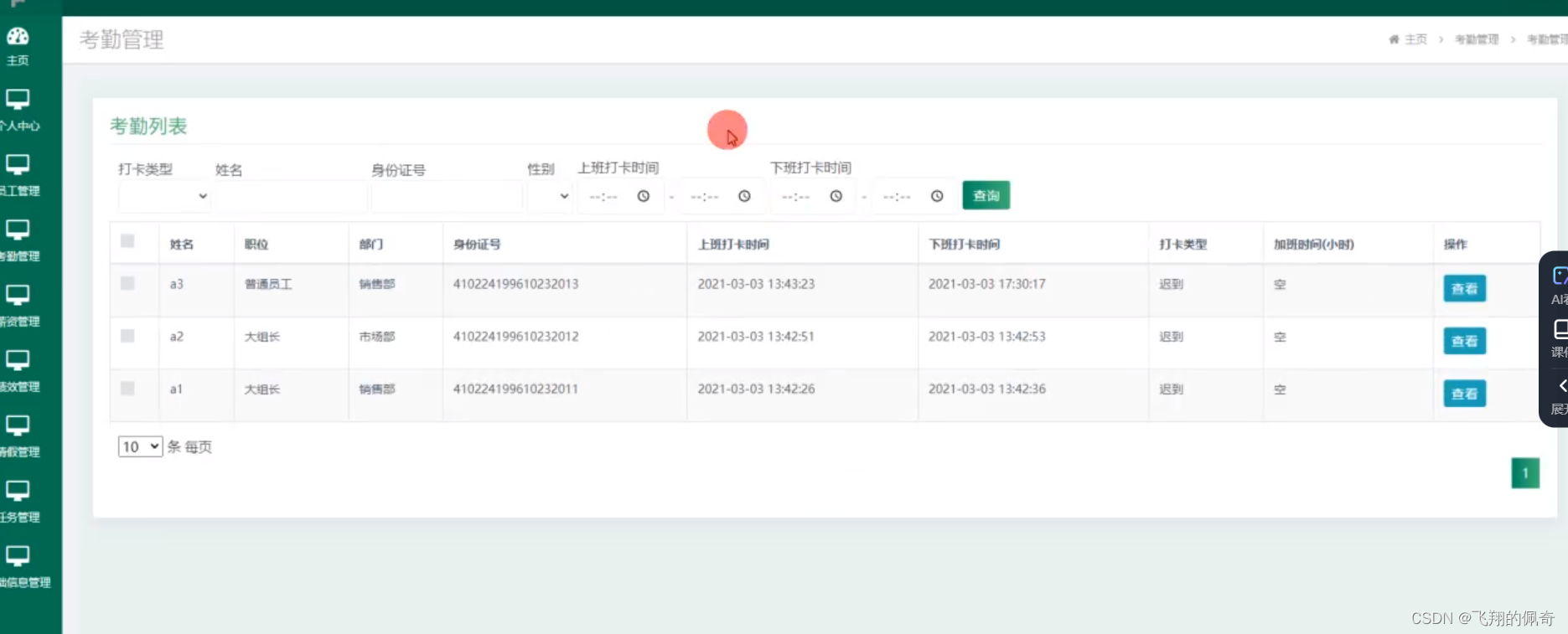This screenshot has height=634, width=1568.
Task: Open the 打卡类型 filter dropdown
Action: pyautogui.click(x=164, y=196)
